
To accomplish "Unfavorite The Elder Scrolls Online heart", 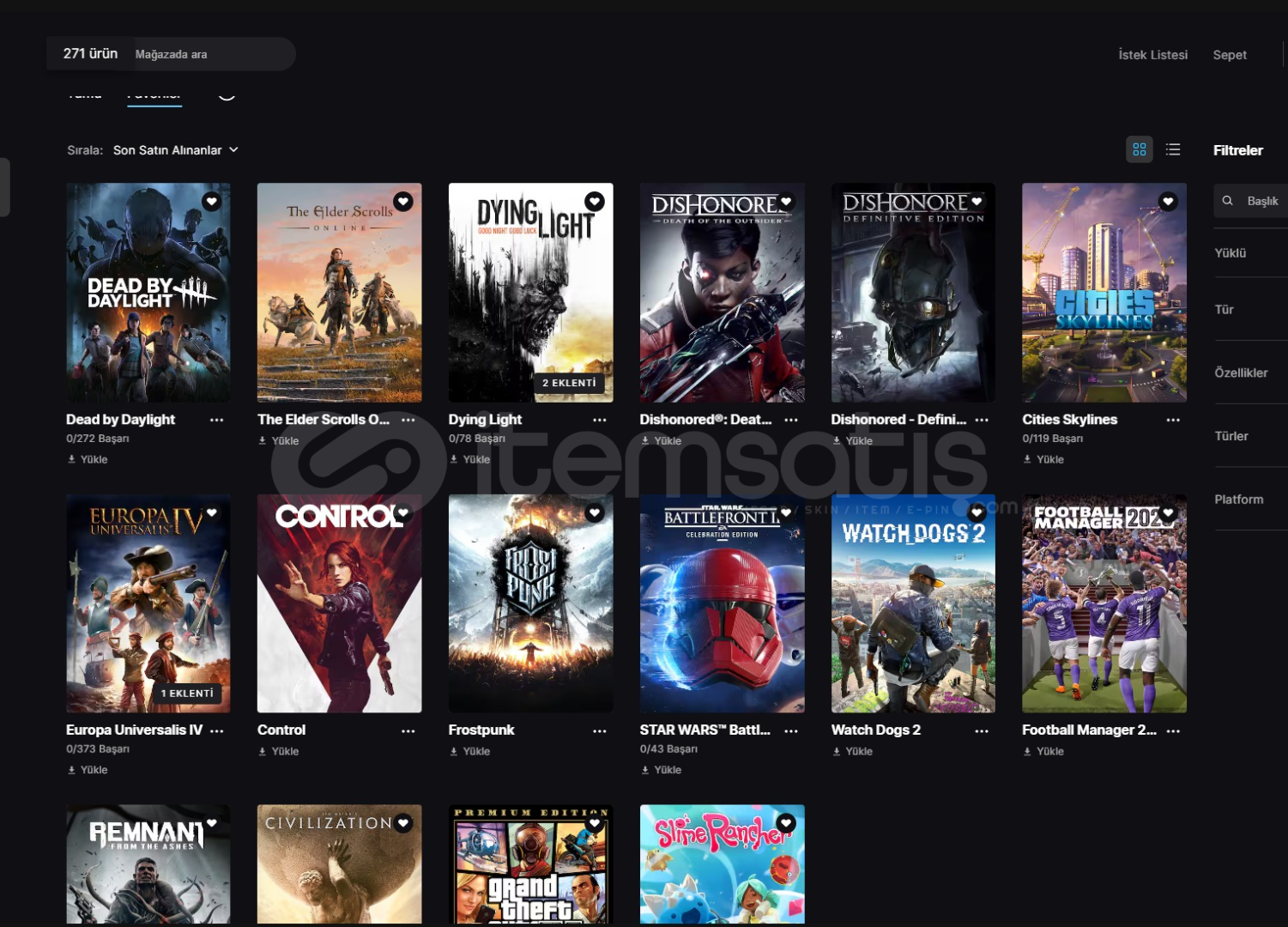I will point(403,201).
